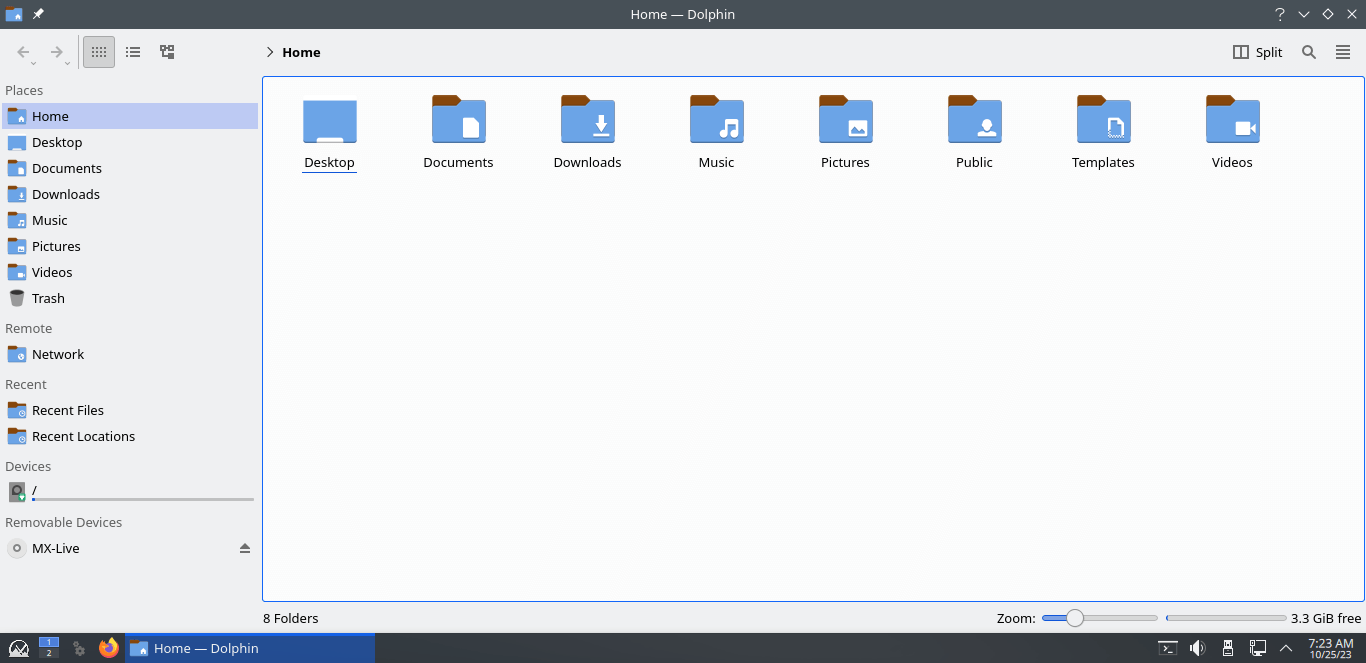Select the Pictures folder in main view
Screen dimensions: 1366x663
846,133
